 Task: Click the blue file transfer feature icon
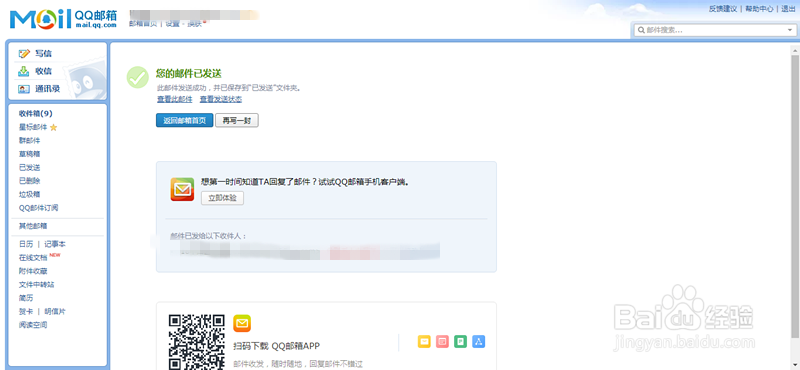(479, 341)
